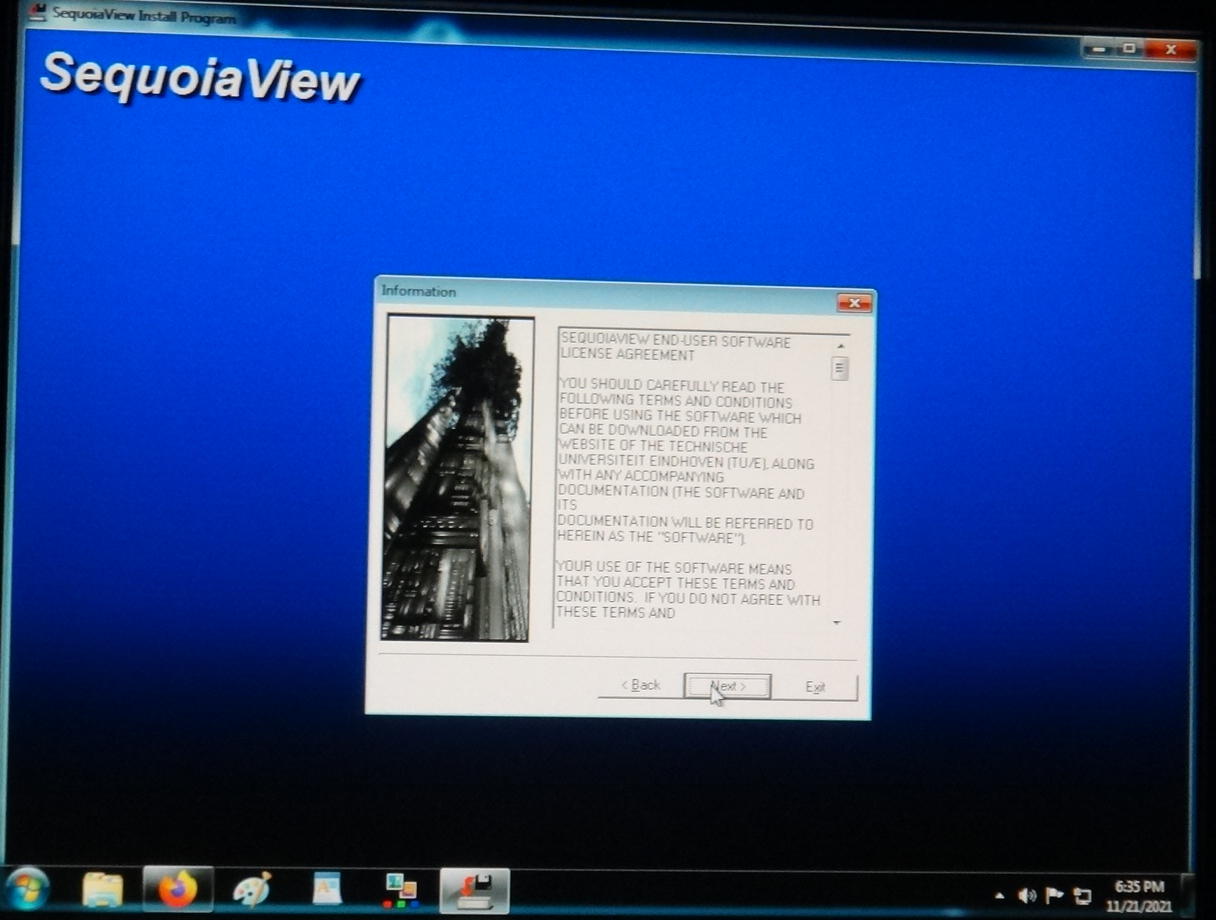This screenshot has height=920, width=1216.
Task: Close the SequoiaView Install Program window
Action: point(1170,49)
